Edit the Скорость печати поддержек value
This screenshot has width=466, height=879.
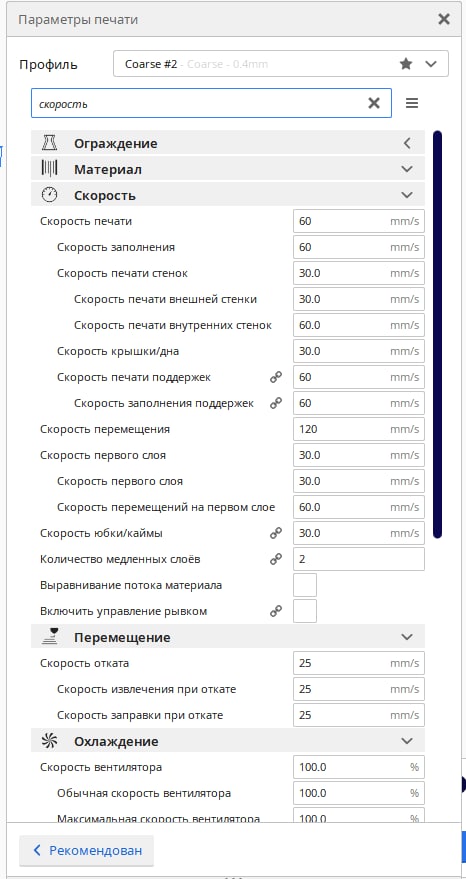pos(359,377)
